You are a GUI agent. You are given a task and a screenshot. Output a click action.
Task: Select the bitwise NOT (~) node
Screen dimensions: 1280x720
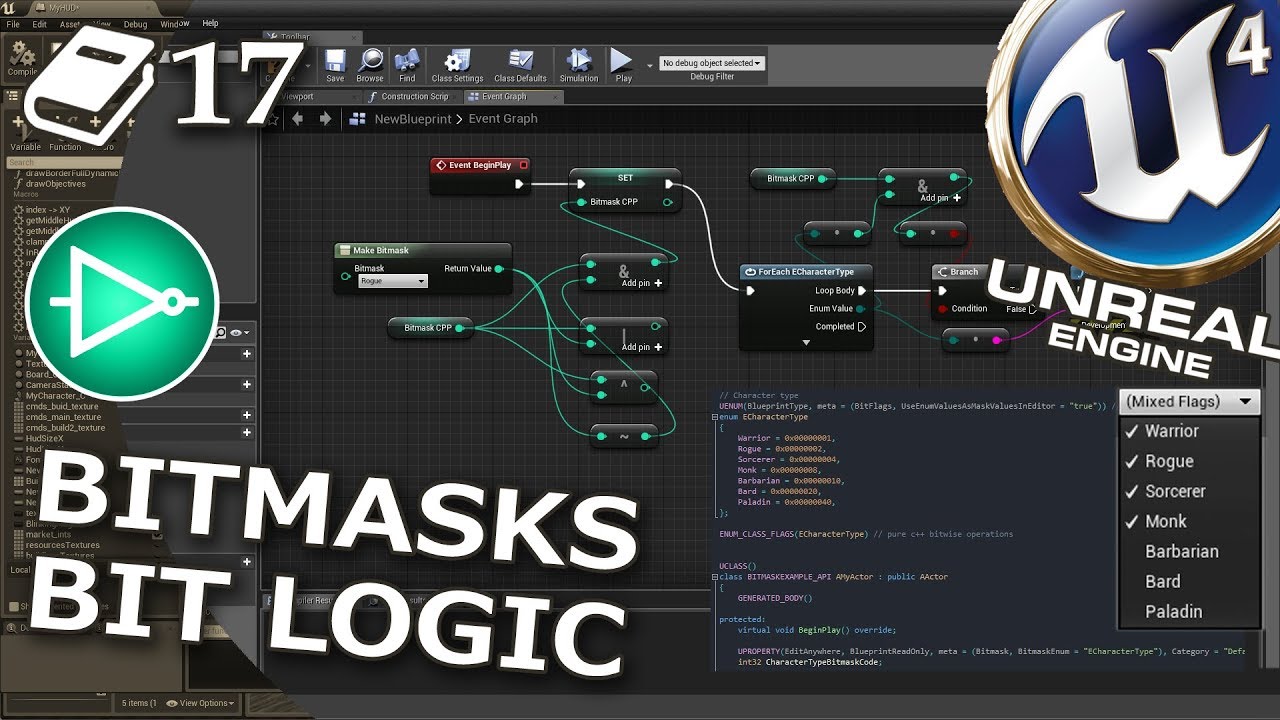tap(624, 436)
